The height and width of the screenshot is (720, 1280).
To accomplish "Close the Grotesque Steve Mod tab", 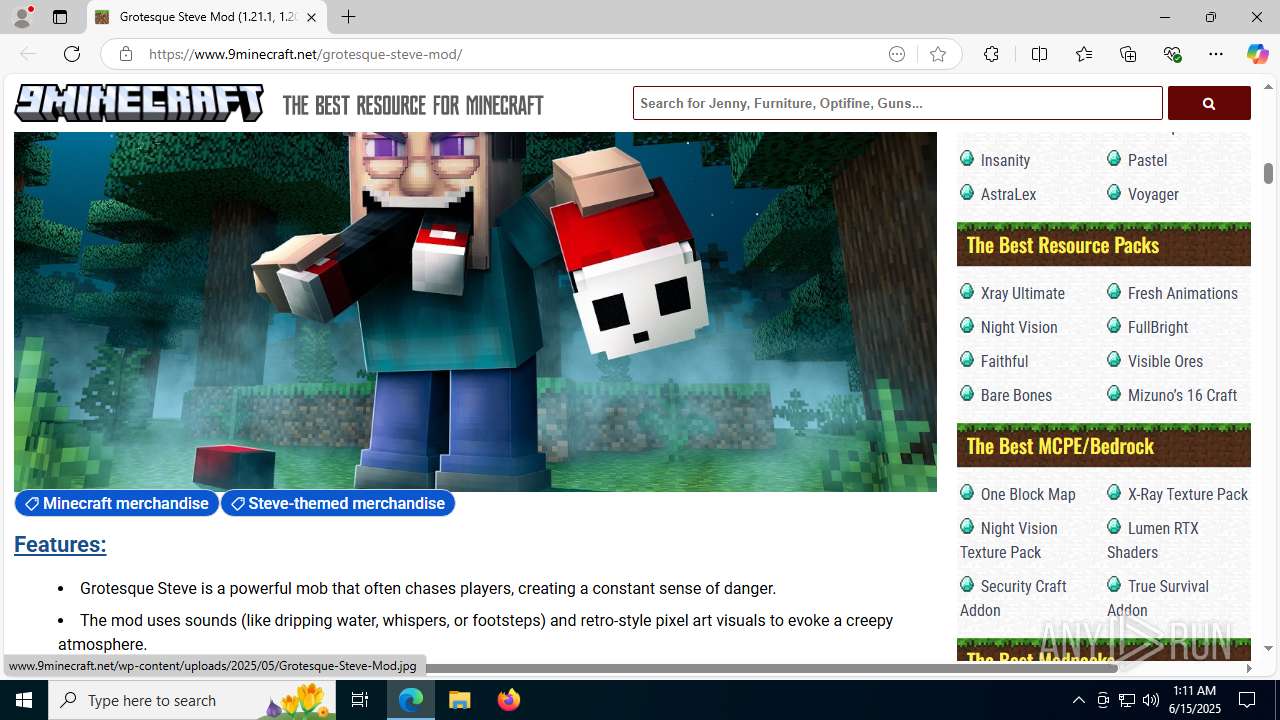I will [311, 17].
